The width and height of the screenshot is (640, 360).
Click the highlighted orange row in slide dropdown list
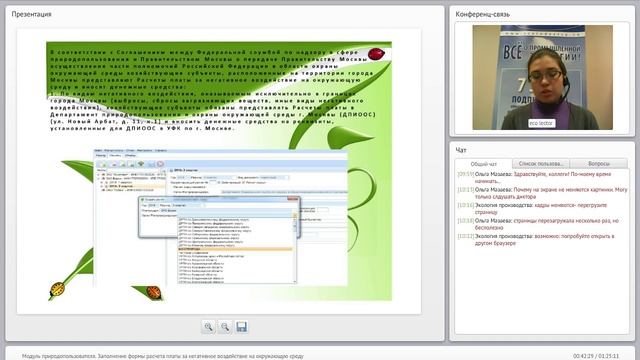[x=236, y=249]
